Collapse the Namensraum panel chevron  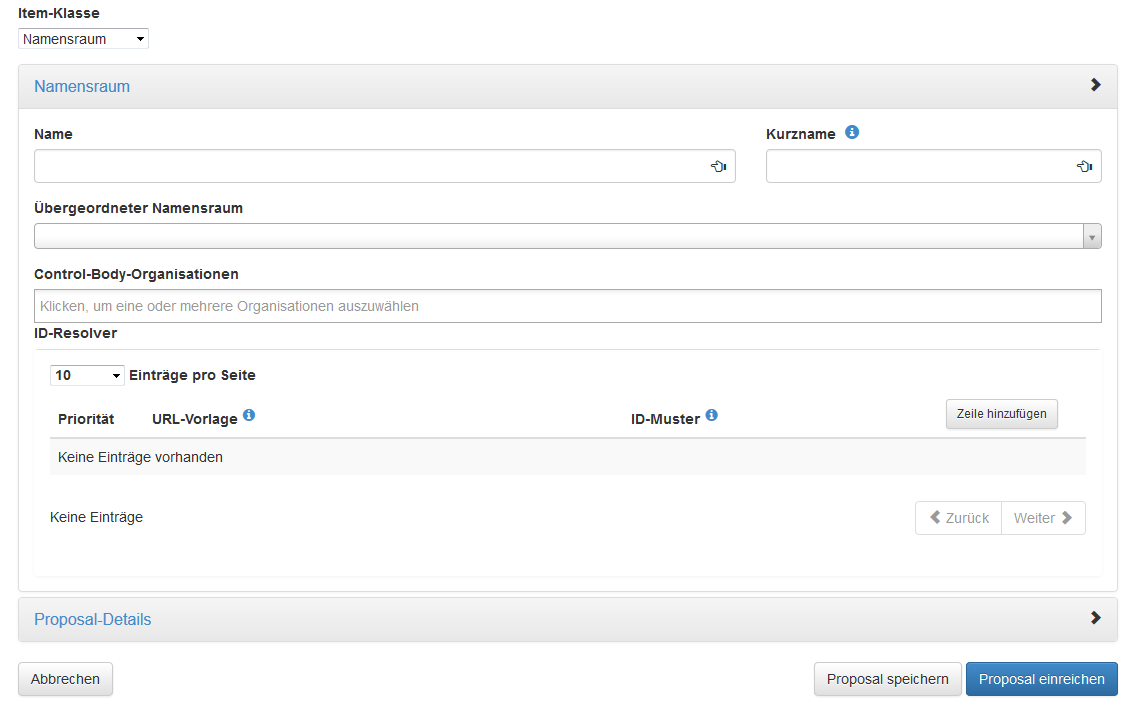pyautogui.click(x=1095, y=85)
